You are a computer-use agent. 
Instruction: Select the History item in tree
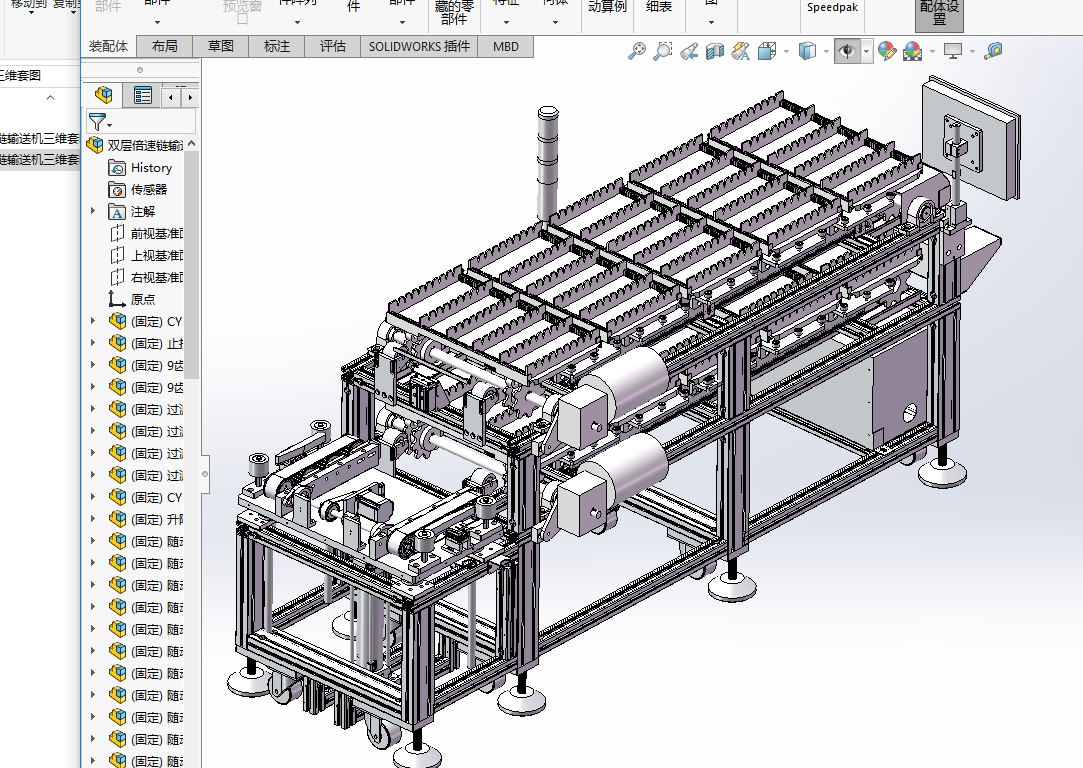tap(151, 168)
